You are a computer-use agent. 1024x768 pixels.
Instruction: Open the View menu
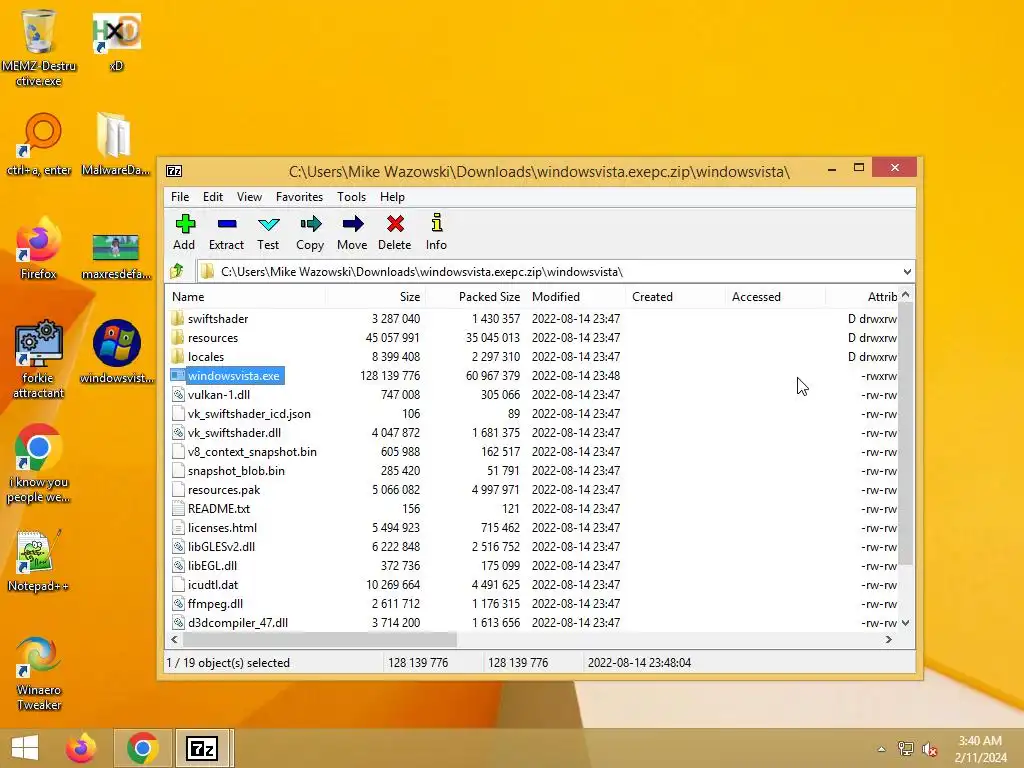[x=249, y=197]
